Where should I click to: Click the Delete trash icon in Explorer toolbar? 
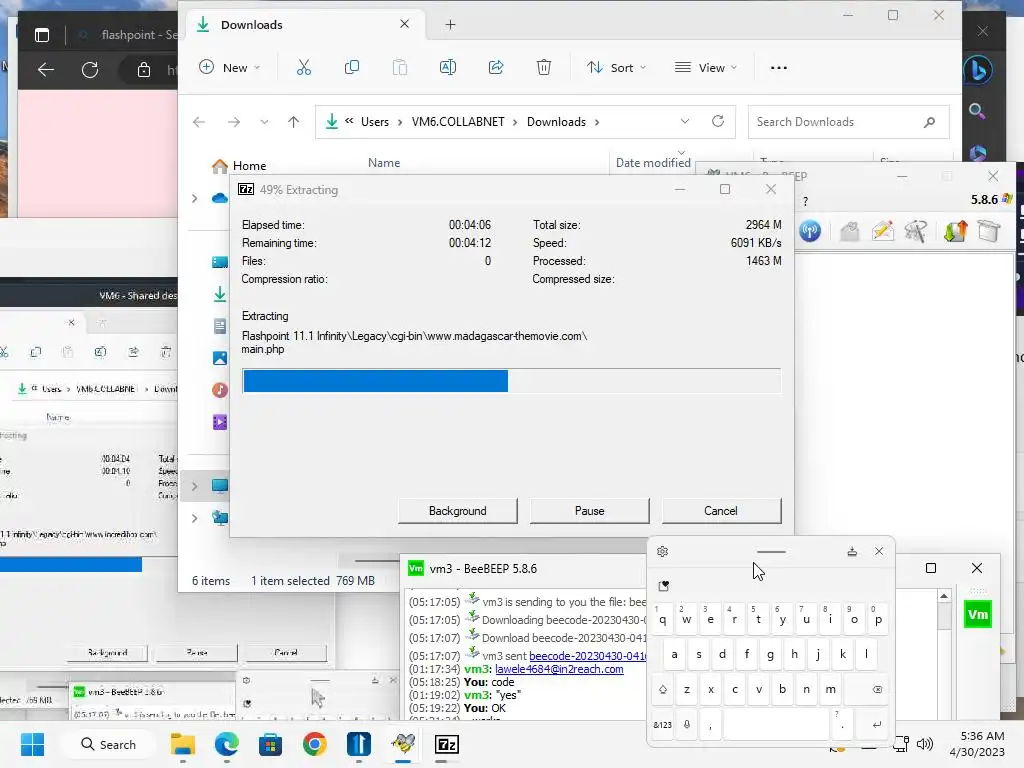point(544,67)
